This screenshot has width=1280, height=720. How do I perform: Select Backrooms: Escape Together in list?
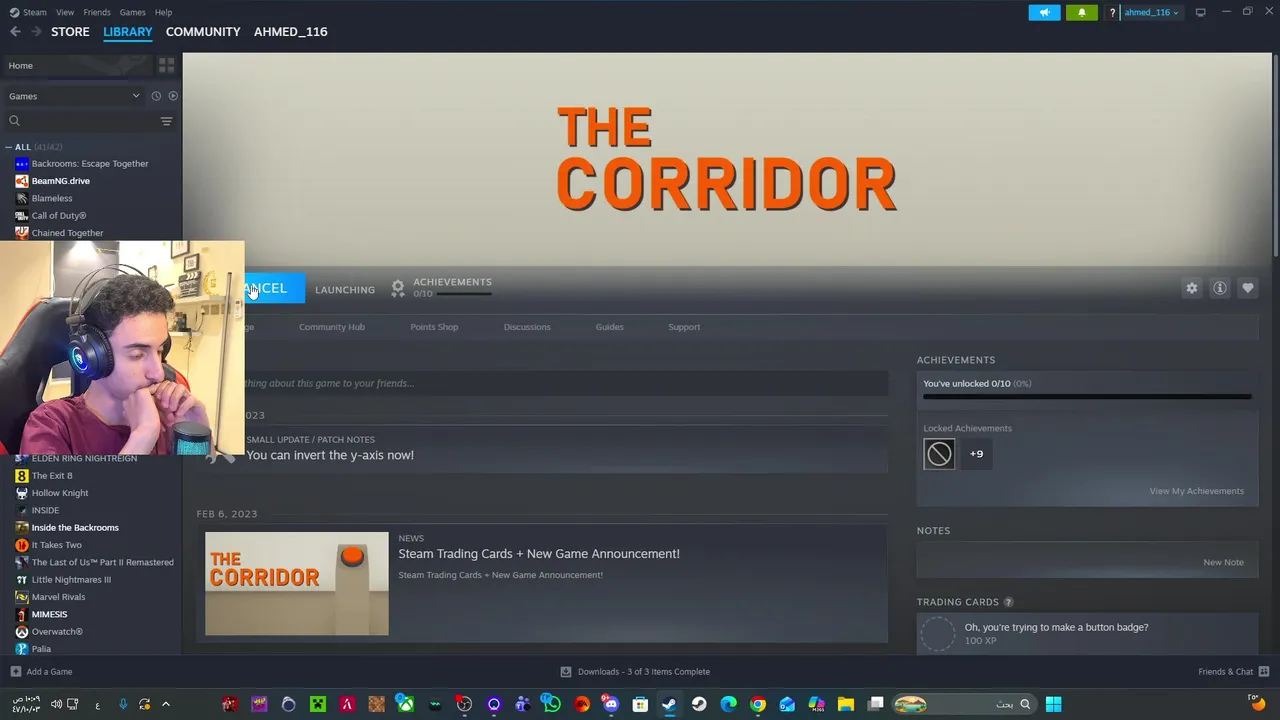pos(90,164)
